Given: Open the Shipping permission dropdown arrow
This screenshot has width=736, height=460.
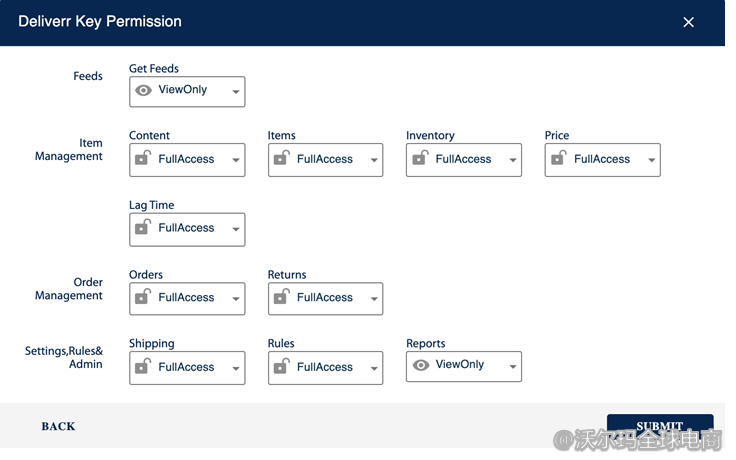Looking at the screenshot, I should (235, 369).
